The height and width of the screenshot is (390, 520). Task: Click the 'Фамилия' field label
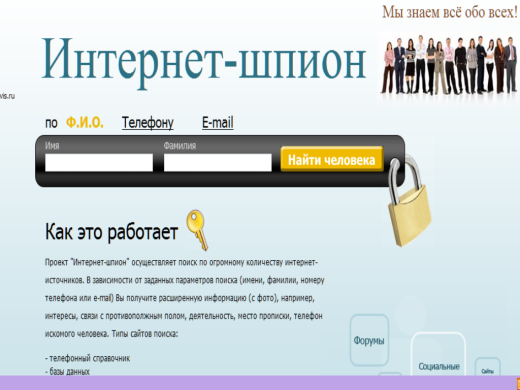tap(180, 146)
